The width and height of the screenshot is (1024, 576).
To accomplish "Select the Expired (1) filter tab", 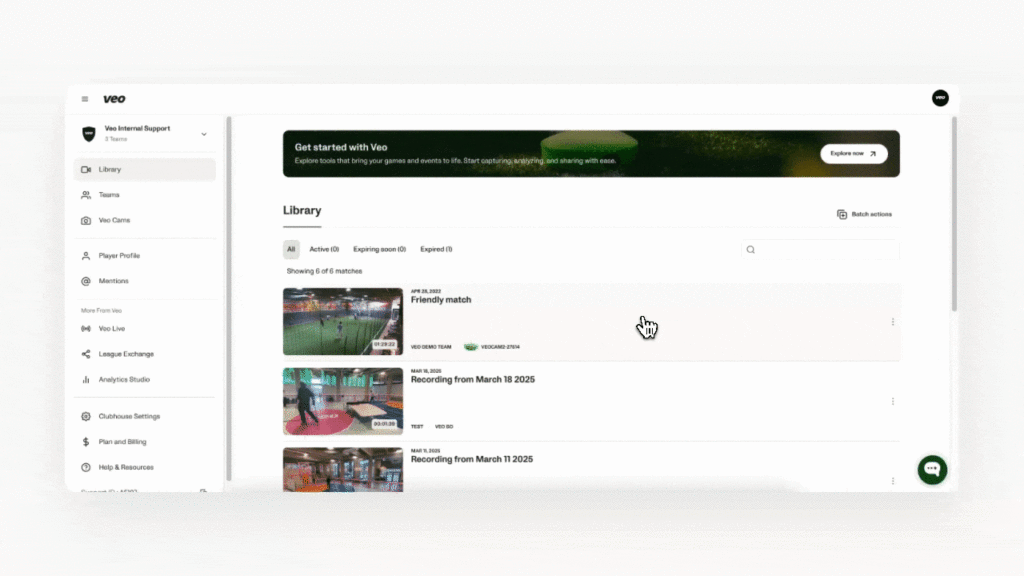I will click(436, 249).
